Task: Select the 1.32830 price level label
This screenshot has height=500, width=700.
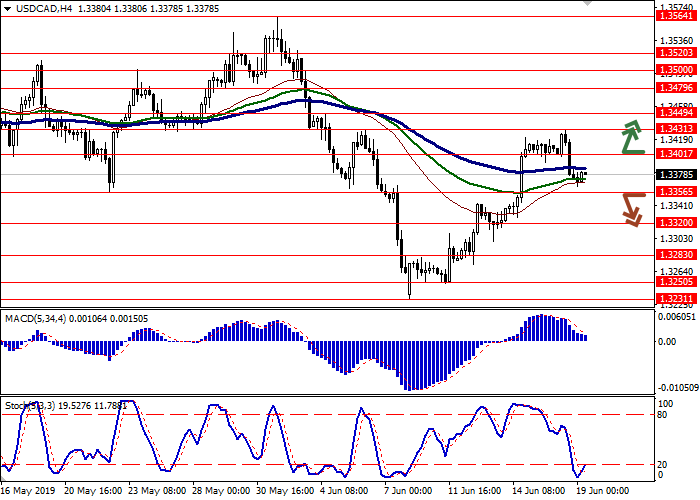Action: point(671,255)
